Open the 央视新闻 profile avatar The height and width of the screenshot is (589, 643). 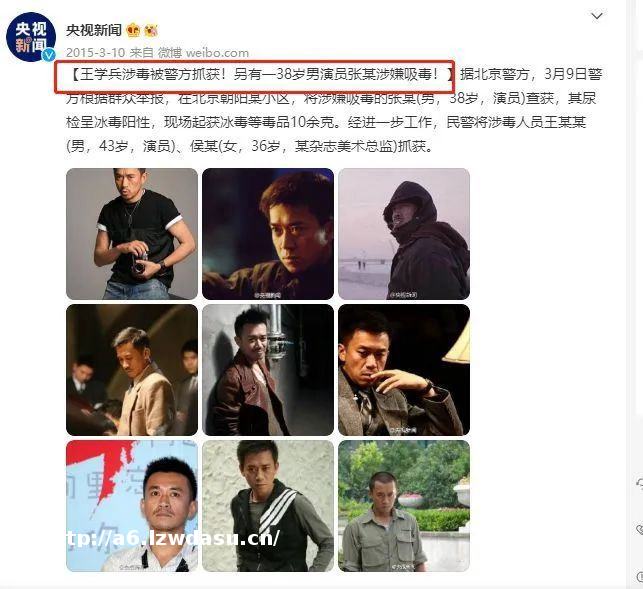[x=31, y=37]
